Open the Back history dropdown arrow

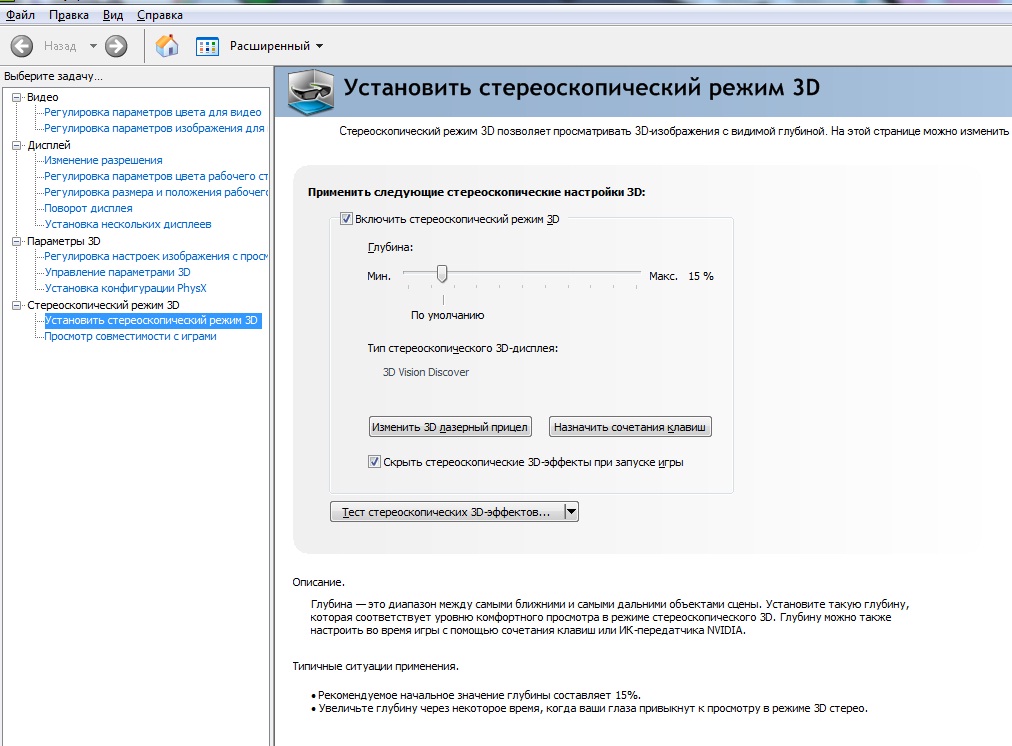click(x=93, y=46)
